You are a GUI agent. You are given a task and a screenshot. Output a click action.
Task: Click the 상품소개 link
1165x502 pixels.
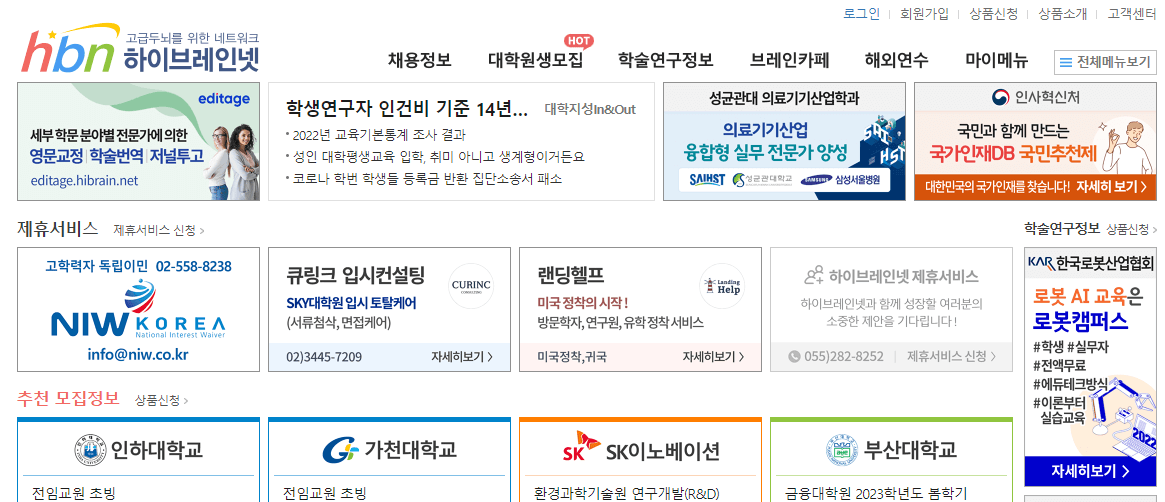[1062, 13]
